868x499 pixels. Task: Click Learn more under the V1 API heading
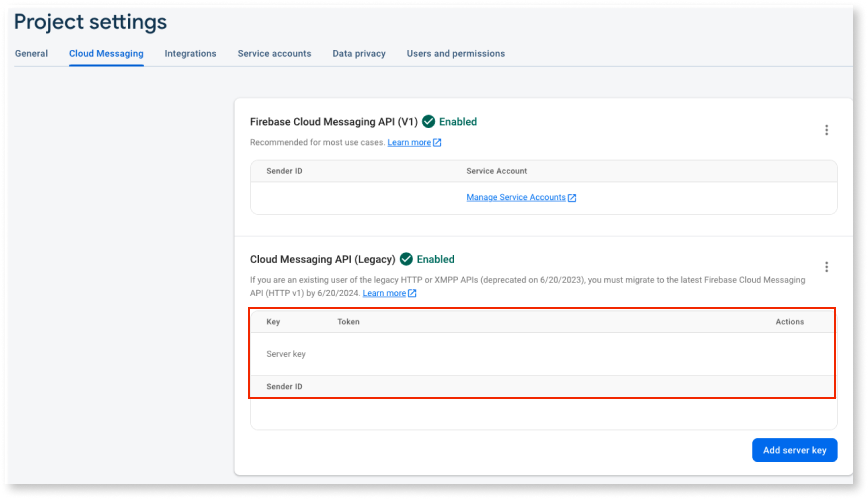pos(409,143)
